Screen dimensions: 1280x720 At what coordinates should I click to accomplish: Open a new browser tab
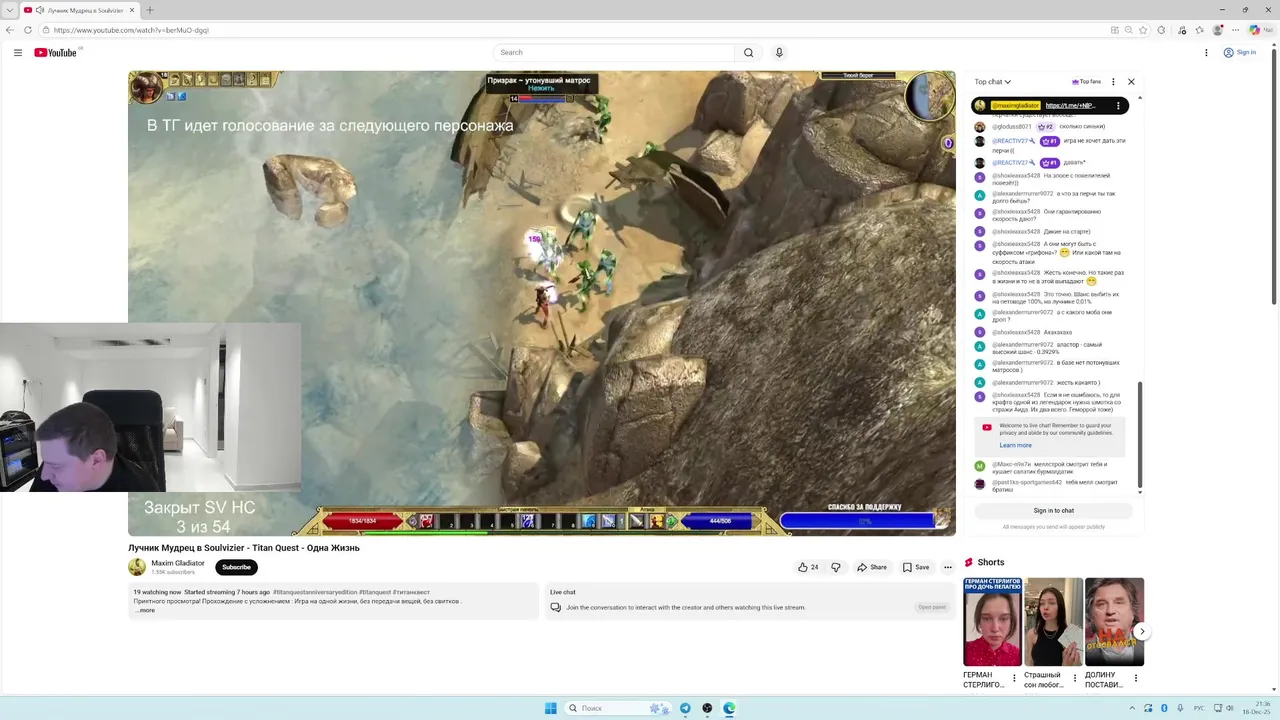tap(150, 10)
